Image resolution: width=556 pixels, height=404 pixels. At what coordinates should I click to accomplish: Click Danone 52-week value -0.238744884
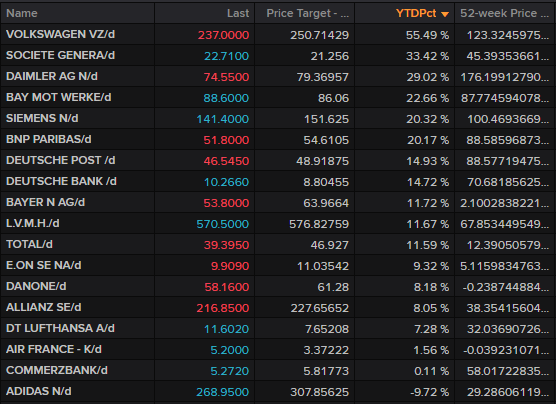click(506, 287)
